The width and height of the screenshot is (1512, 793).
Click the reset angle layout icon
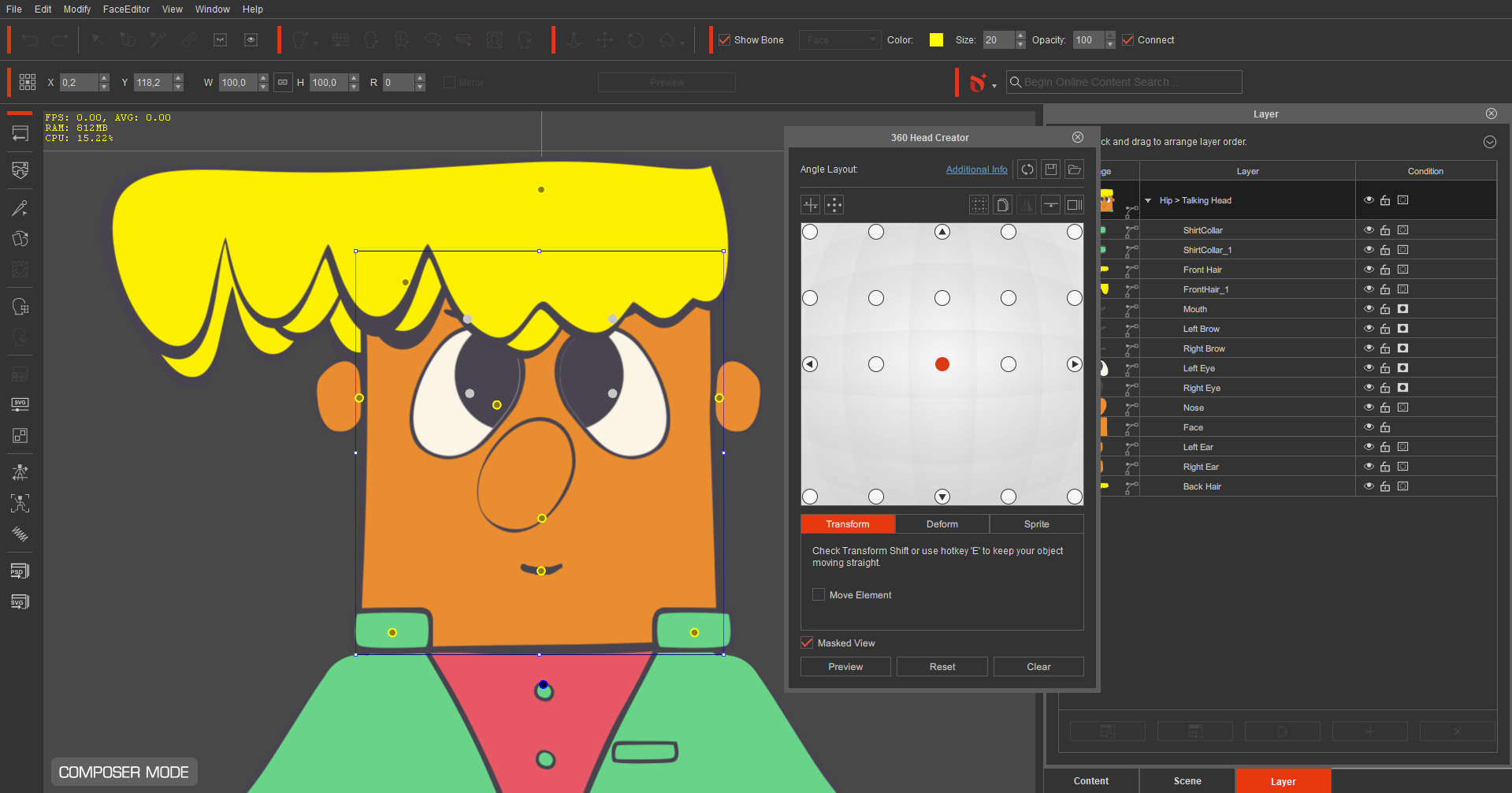[1027, 169]
